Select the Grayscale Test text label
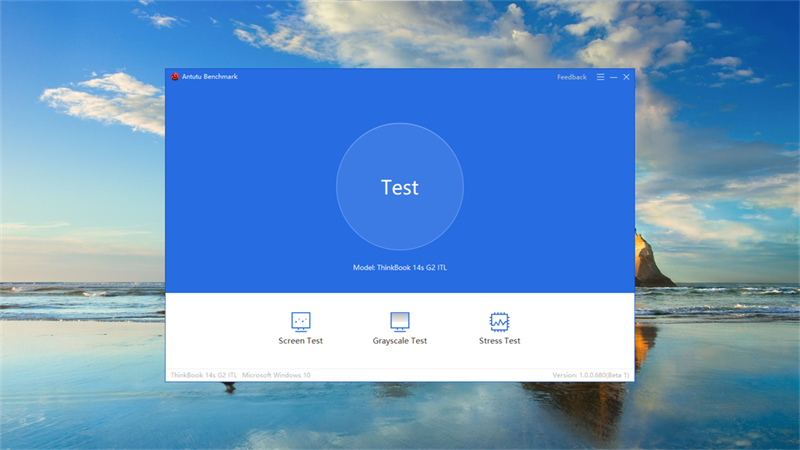This screenshot has height=450, width=800. coord(400,341)
